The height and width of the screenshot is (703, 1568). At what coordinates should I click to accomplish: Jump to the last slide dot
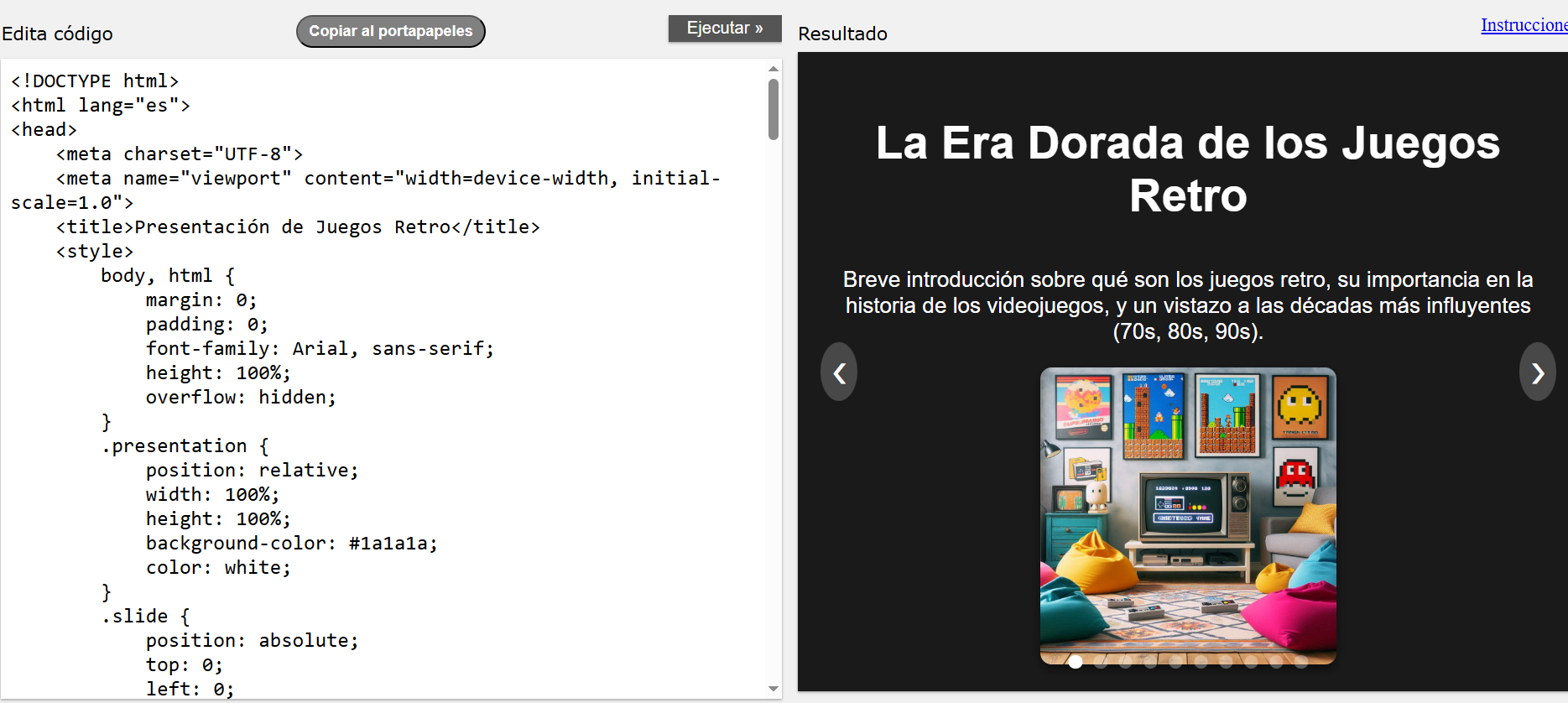pyautogui.click(x=1301, y=662)
